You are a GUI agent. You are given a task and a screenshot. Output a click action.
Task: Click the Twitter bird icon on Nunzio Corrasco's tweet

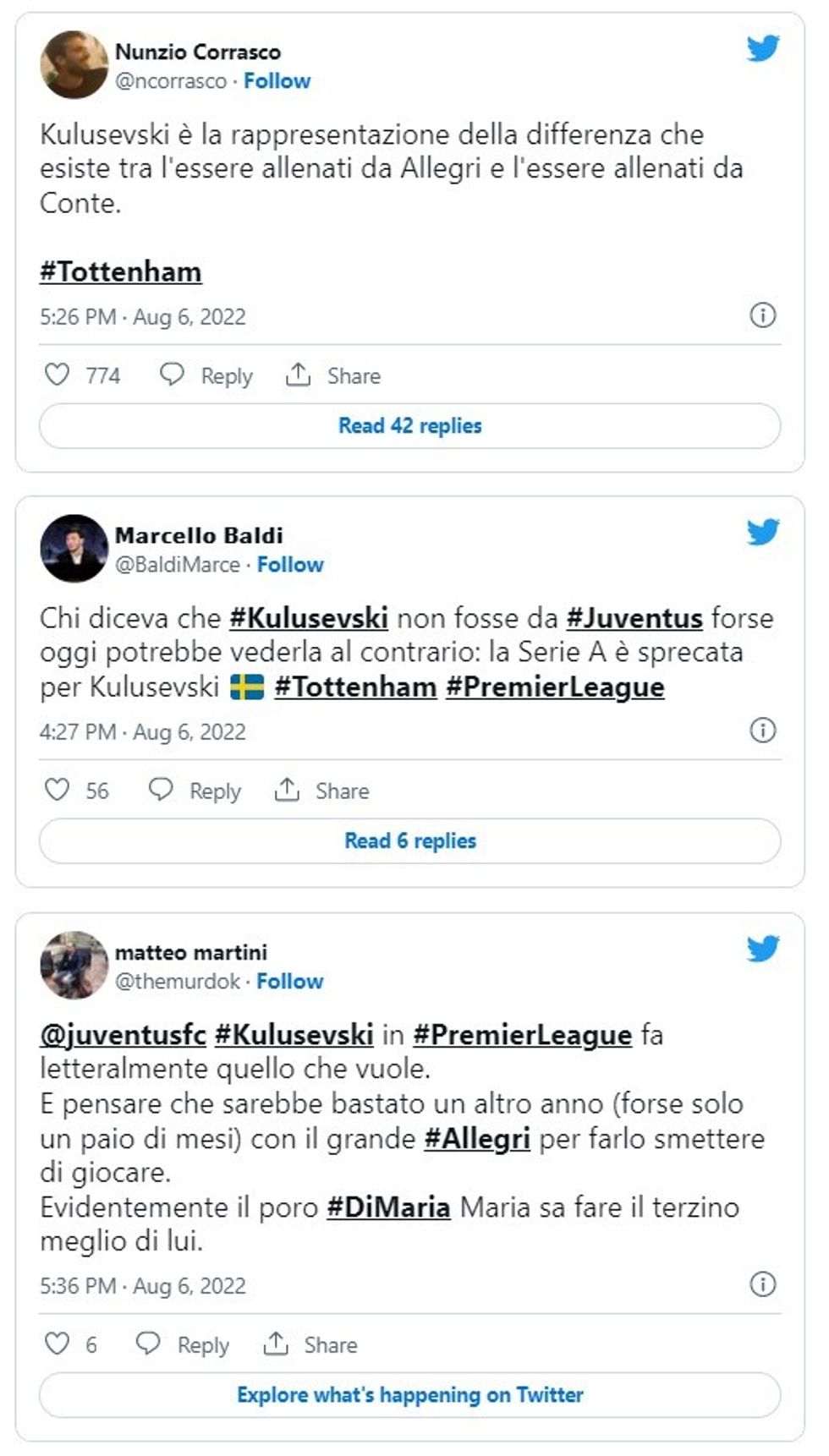pos(762,49)
